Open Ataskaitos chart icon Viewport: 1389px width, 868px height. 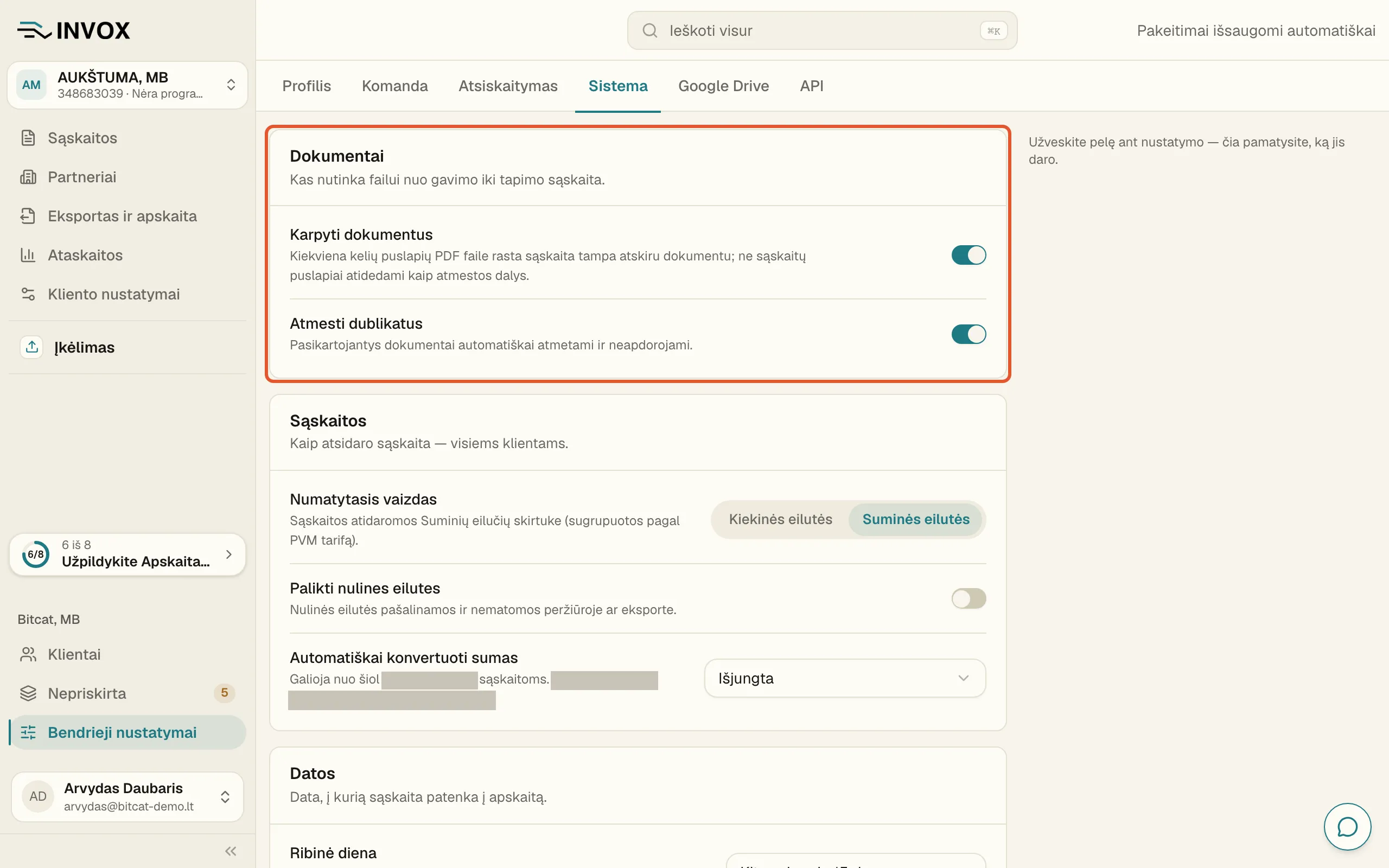pyautogui.click(x=28, y=255)
